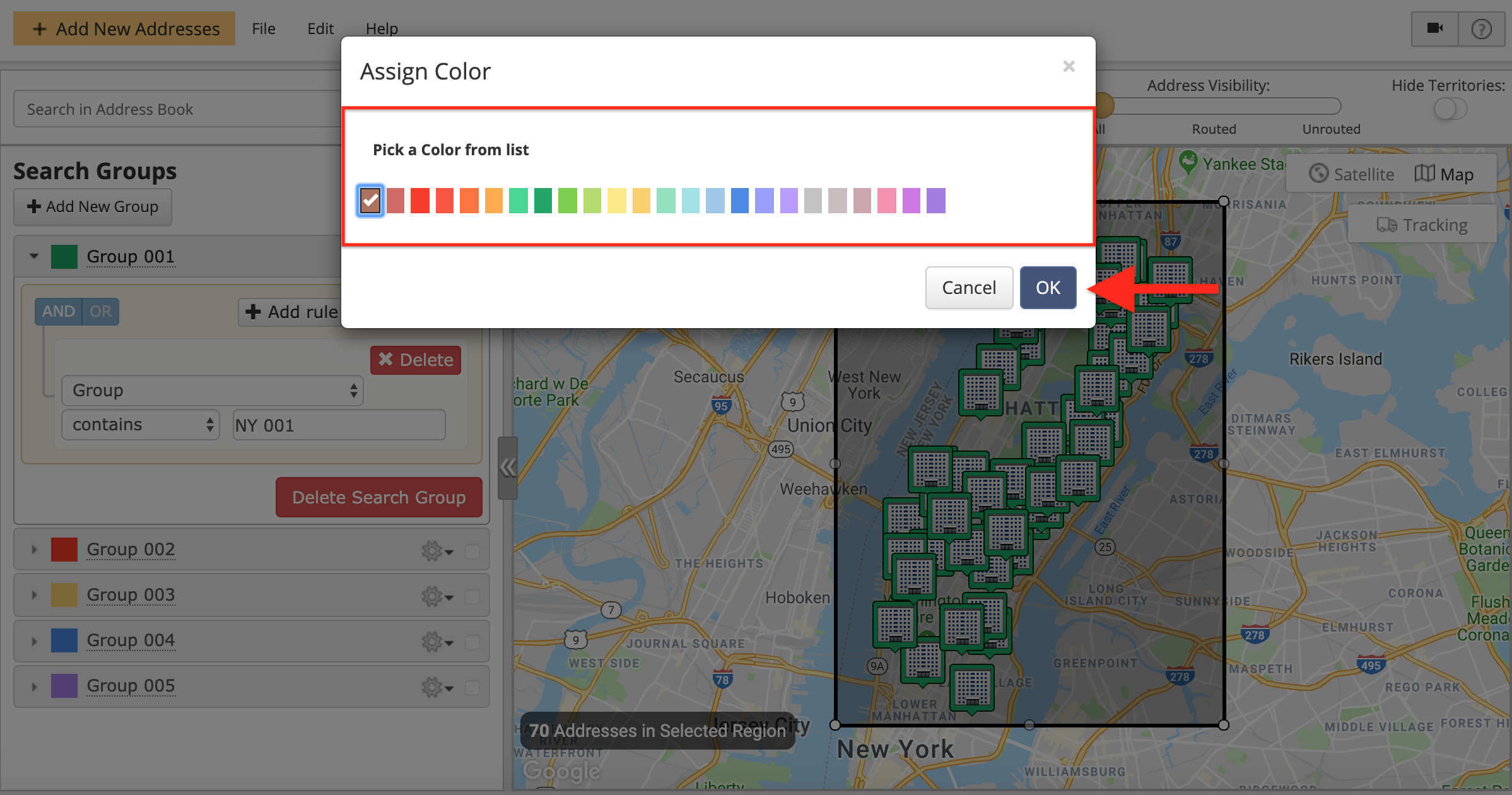Check the Group 002 checkbox
The image size is (1512, 795).
click(472, 551)
